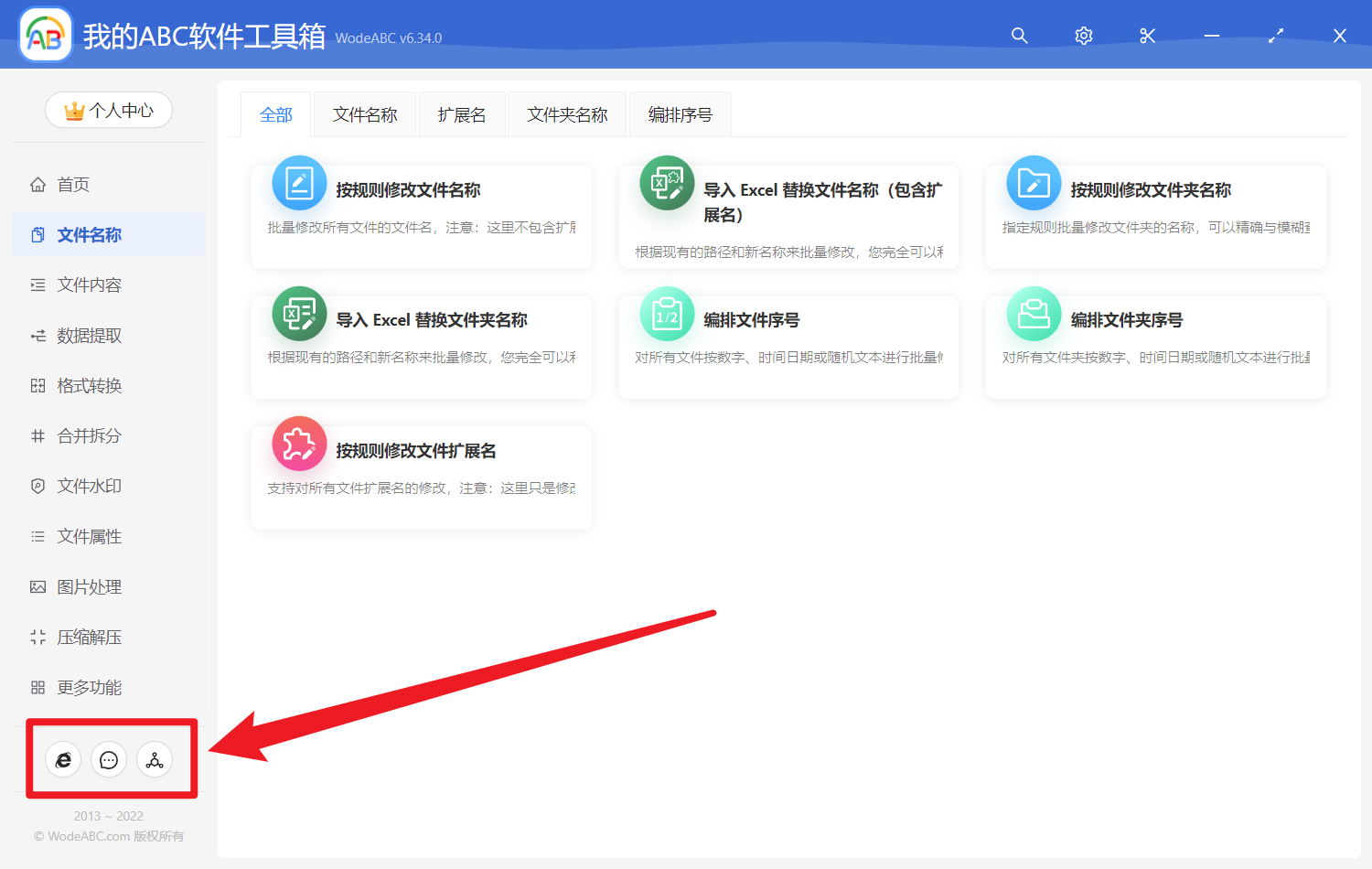1372x869 pixels.
Task: Click the scissors icon in title bar
Action: (1147, 36)
